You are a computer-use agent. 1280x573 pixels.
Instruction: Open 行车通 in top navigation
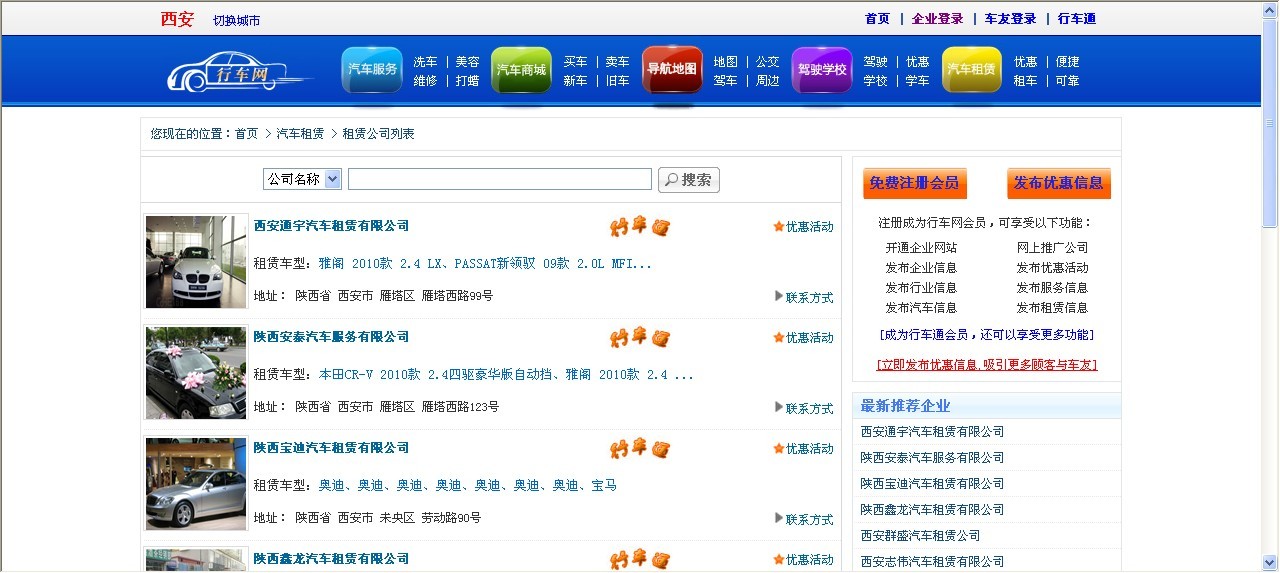[x=1077, y=19]
